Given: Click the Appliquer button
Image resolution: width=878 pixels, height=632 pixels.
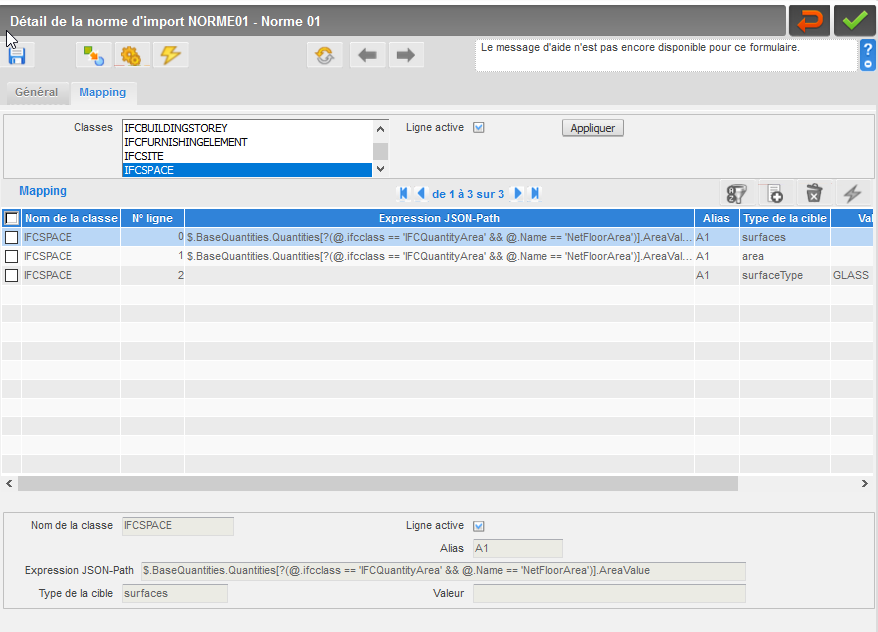Looking at the screenshot, I should click(592, 128).
